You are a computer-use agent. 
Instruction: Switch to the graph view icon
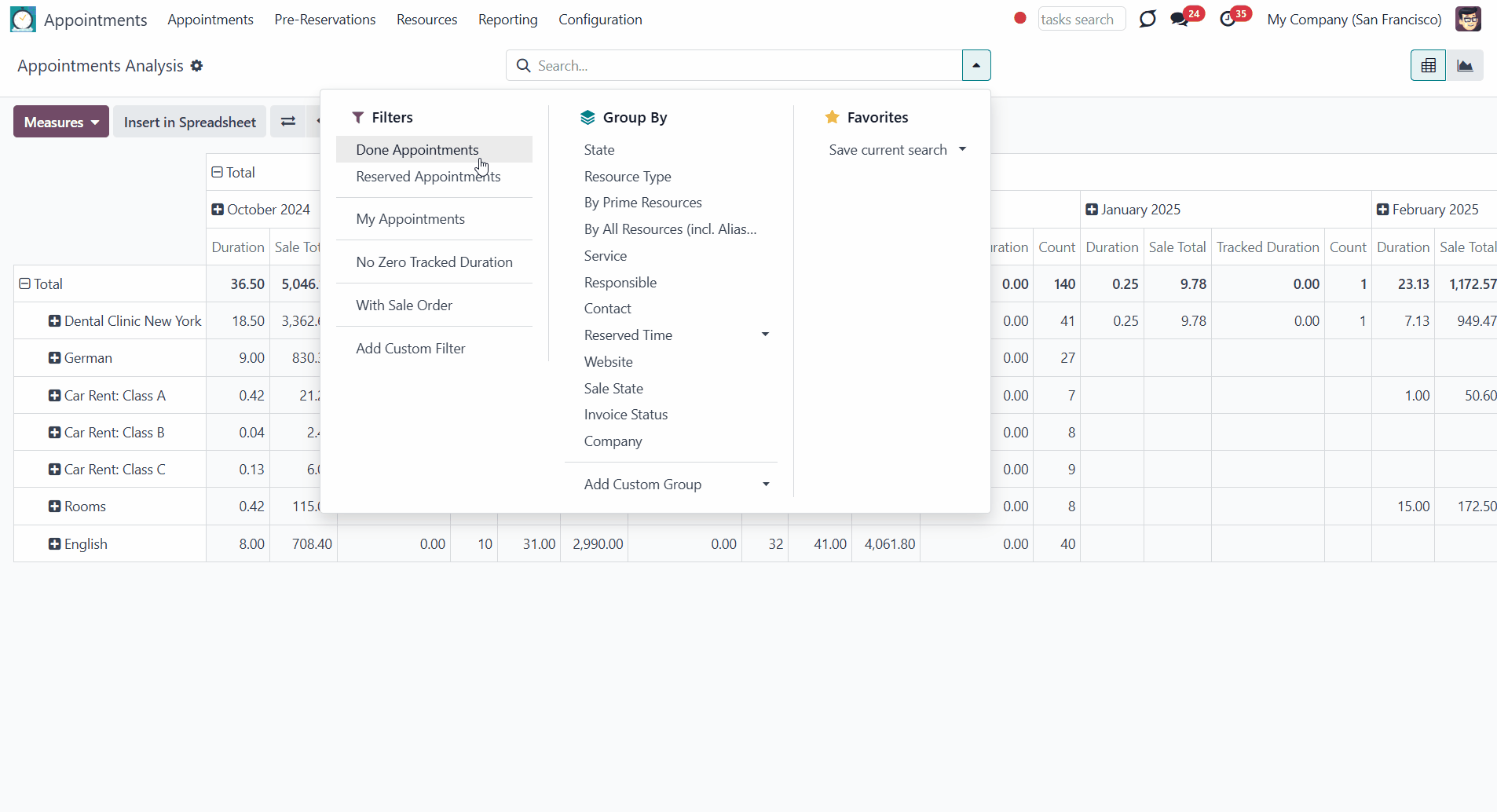(x=1465, y=66)
